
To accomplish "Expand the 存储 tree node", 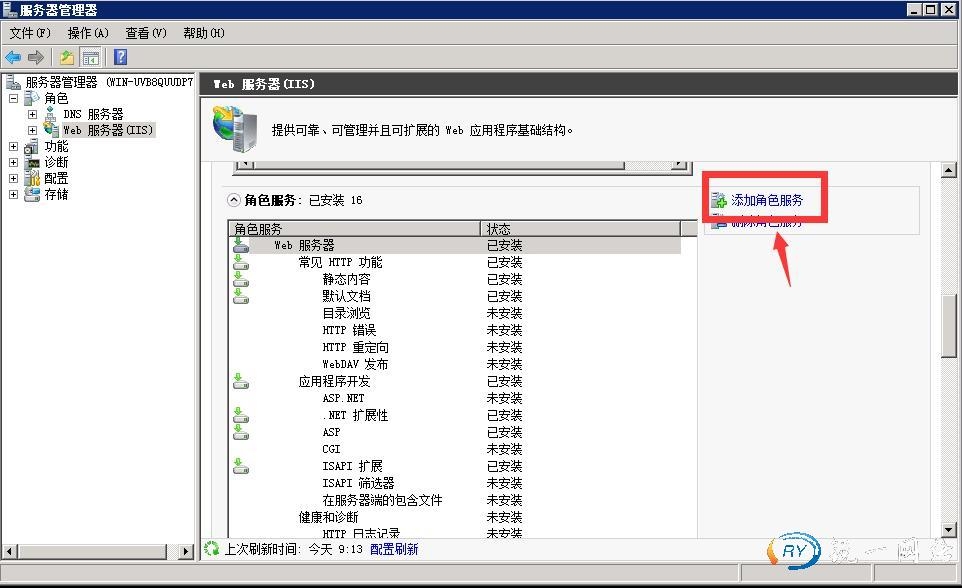I will tap(14, 194).
